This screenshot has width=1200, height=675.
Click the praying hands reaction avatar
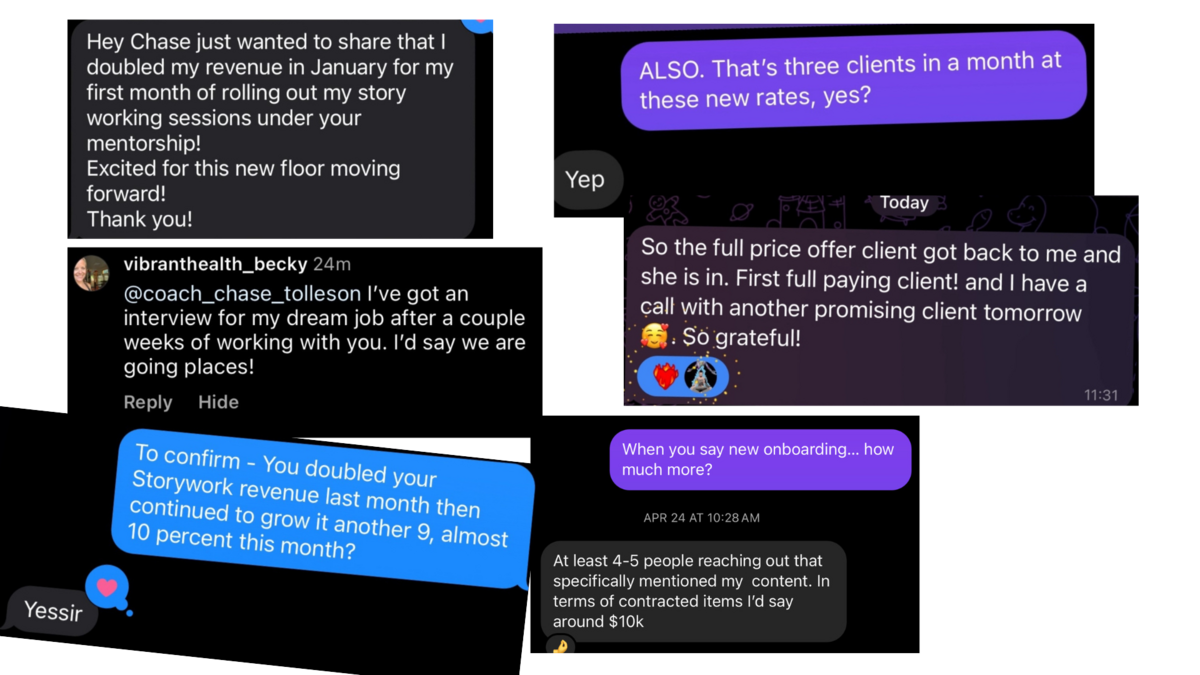(701, 376)
